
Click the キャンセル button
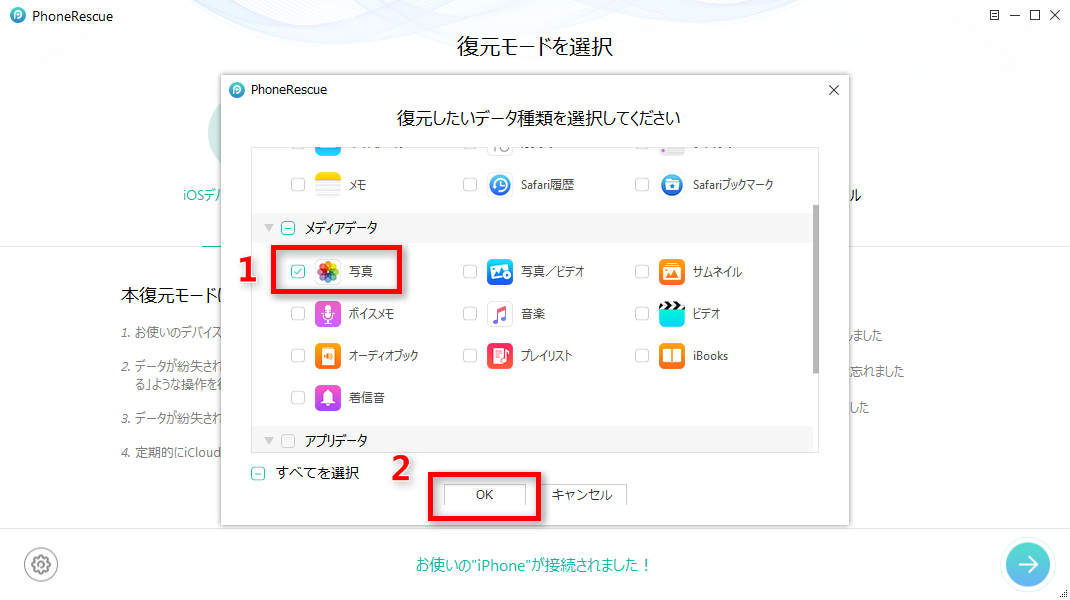click(x=581, y=495)
